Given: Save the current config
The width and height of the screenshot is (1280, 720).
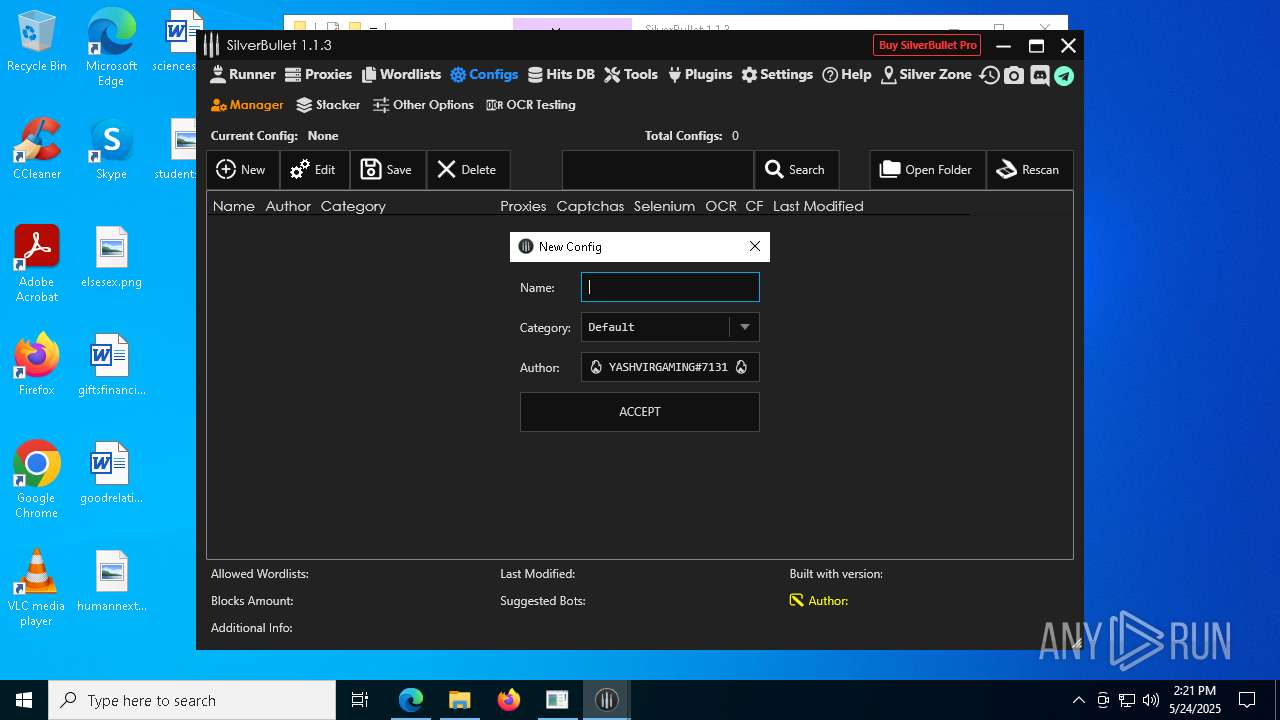Looking at the screenshot, I should coord(387,170).
